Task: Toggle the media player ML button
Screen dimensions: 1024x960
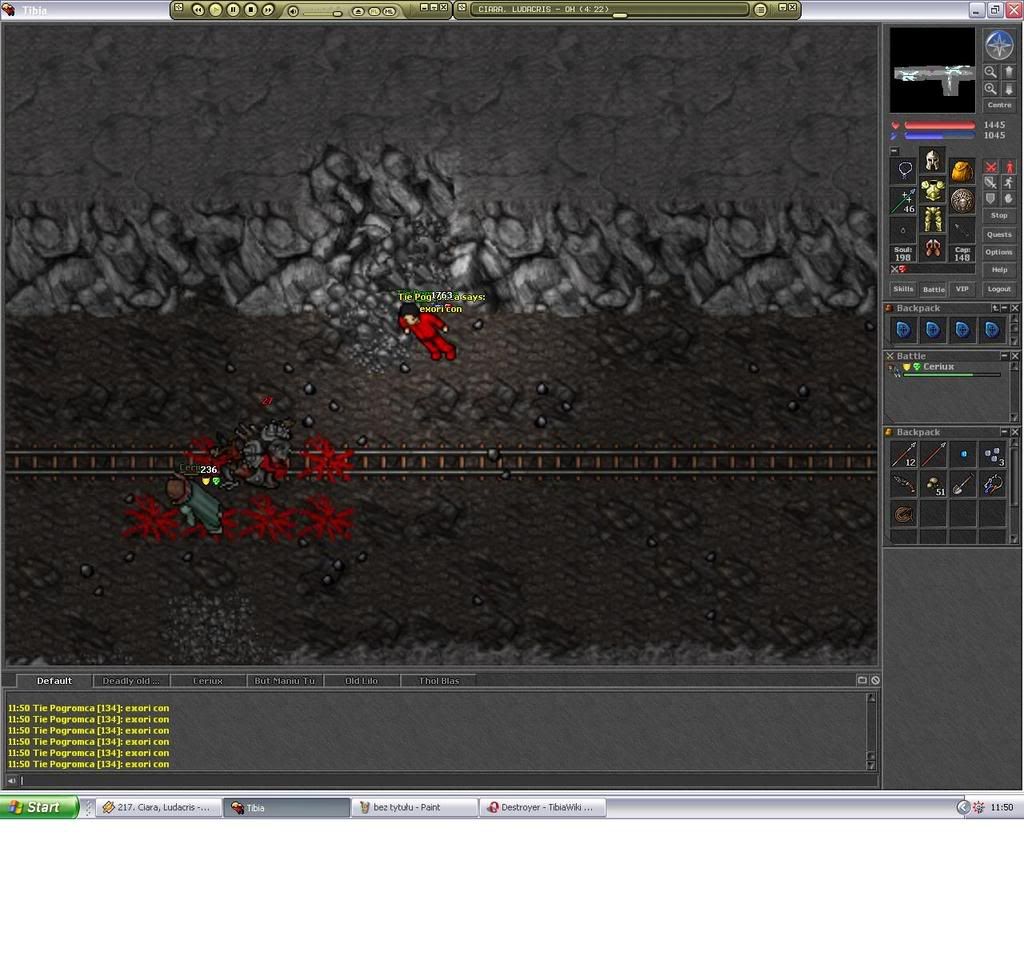Action: [389, 11]
